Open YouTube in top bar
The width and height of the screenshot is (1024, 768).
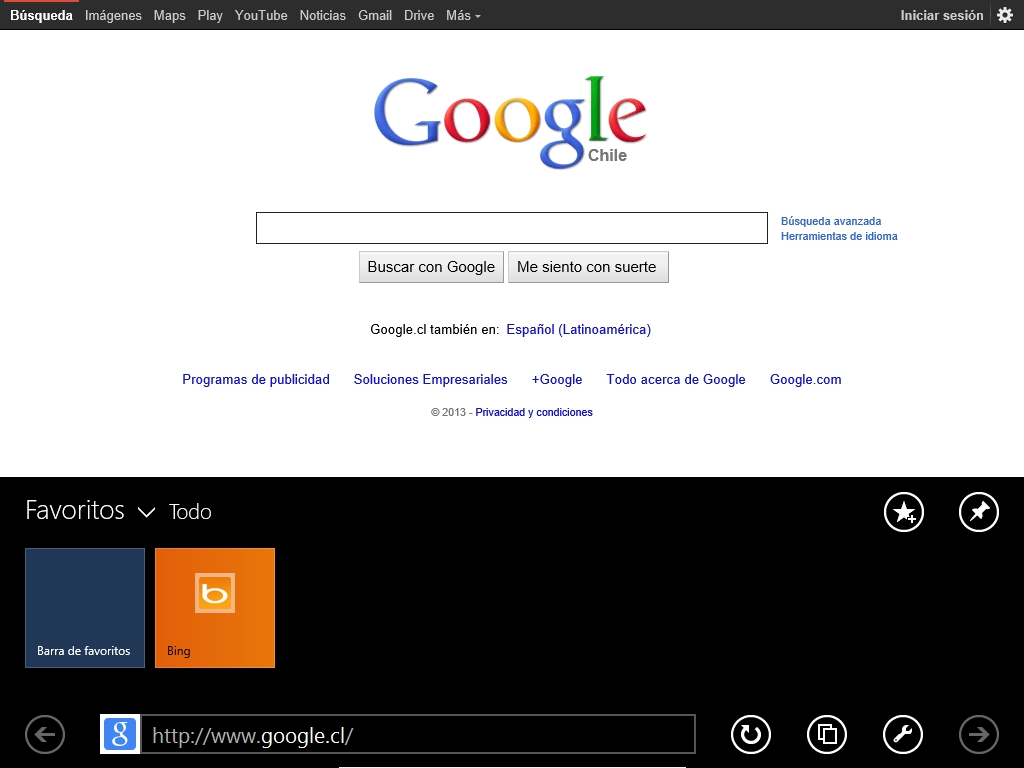tap(261, 15)
